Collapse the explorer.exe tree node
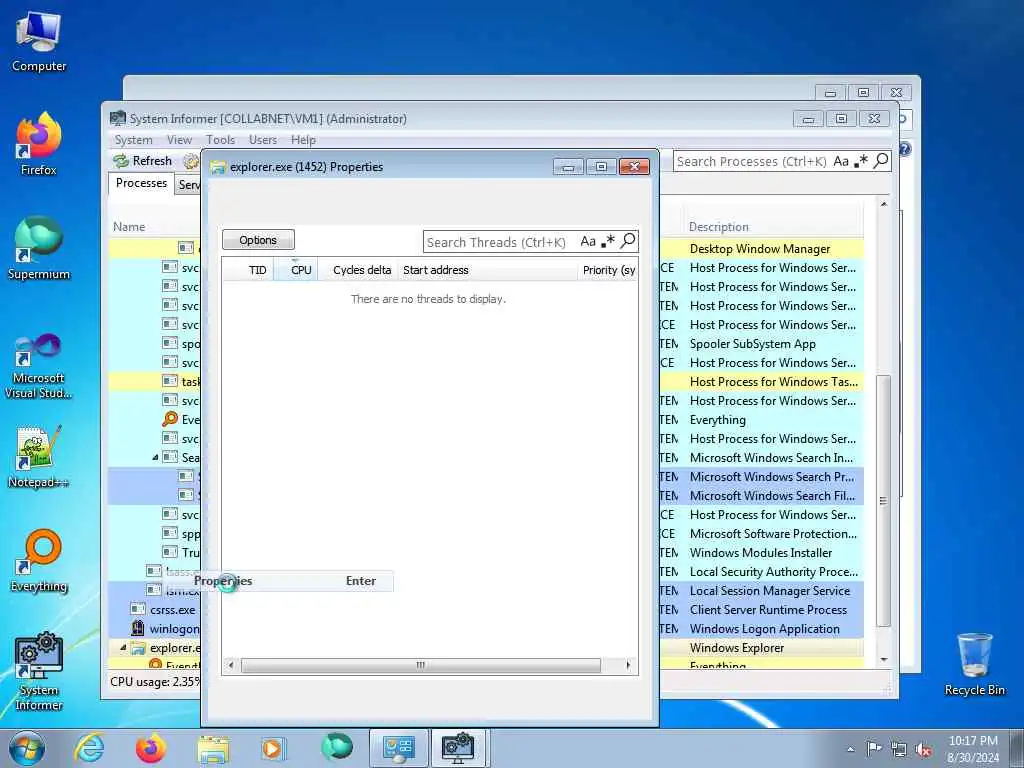 click(x=123, y=648)
